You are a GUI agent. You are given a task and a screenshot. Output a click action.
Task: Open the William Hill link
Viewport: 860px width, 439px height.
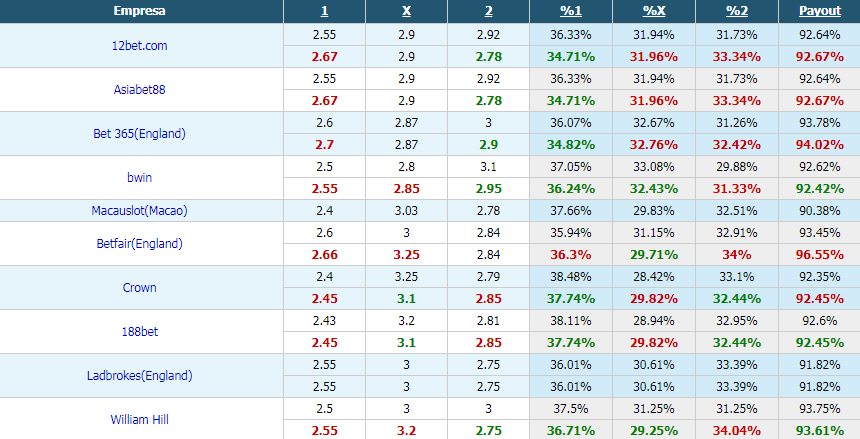click(x=139, y=419)
